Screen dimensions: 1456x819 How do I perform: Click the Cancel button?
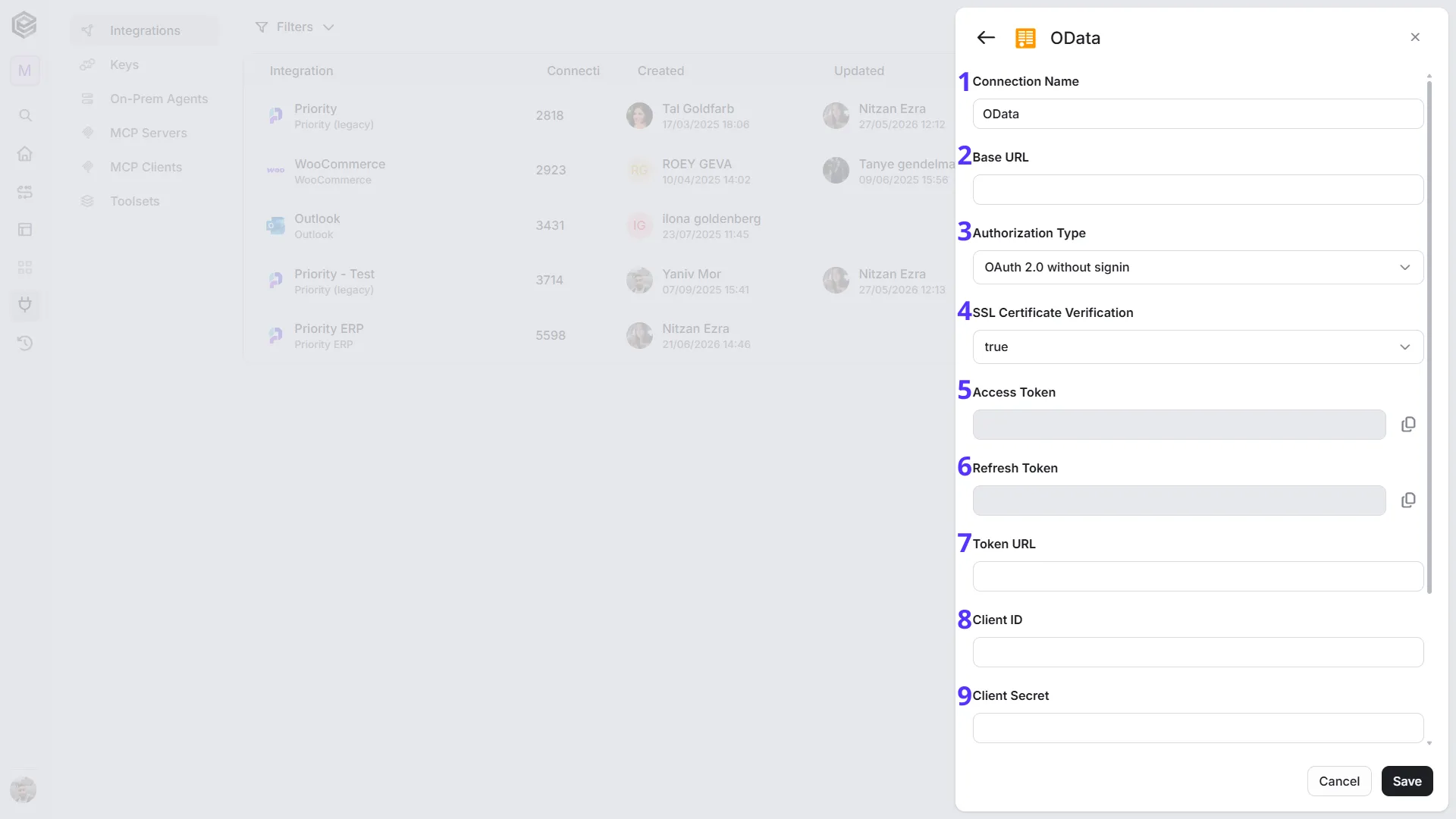click(x=1339, y=781)
